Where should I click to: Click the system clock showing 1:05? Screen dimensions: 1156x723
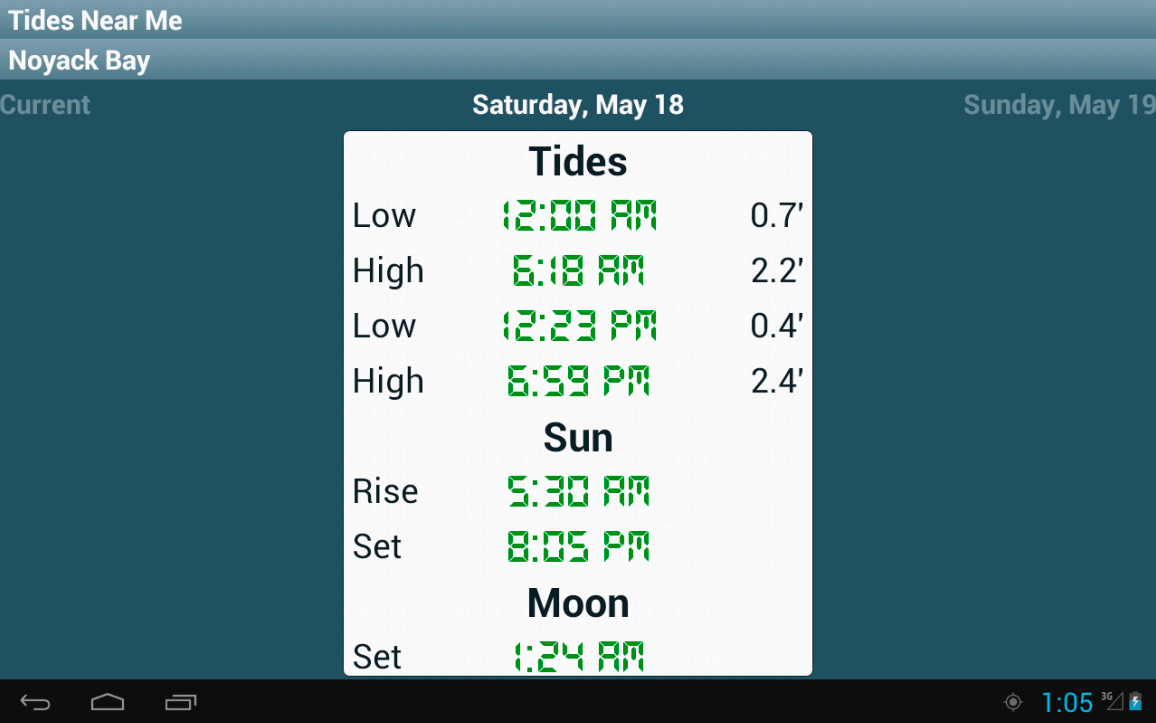point(1067,703)
